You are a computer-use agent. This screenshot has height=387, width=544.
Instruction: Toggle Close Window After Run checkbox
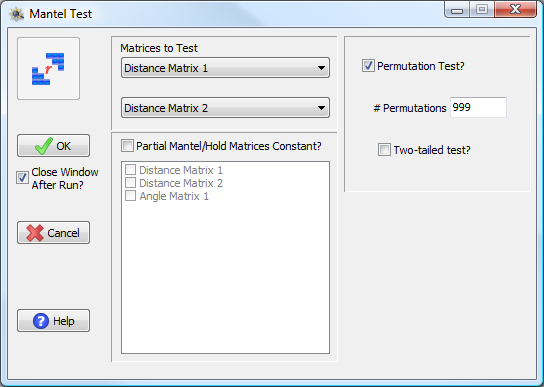(x=22, y=178)
